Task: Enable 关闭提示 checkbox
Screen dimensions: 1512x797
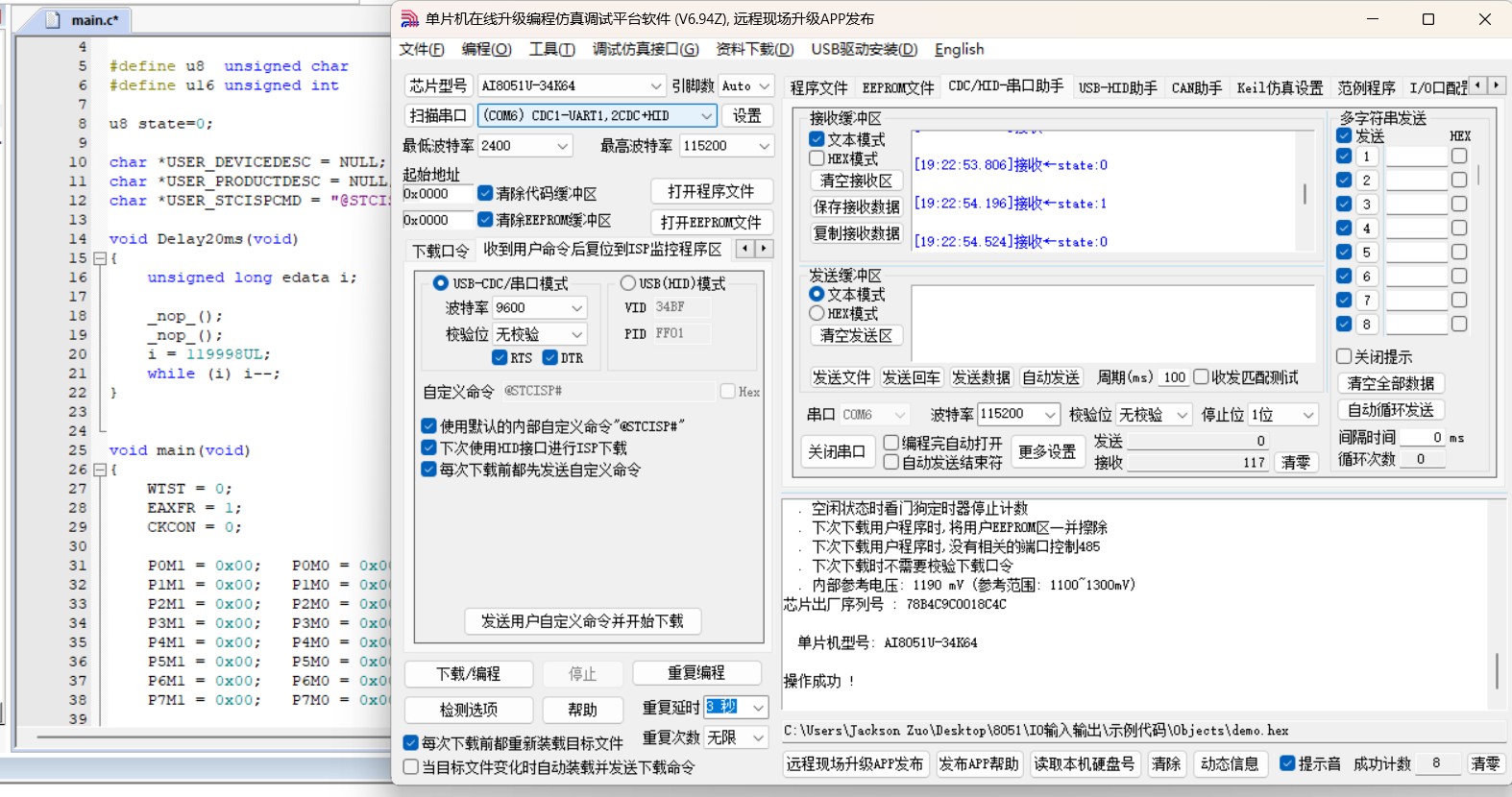Action: 1344,356
